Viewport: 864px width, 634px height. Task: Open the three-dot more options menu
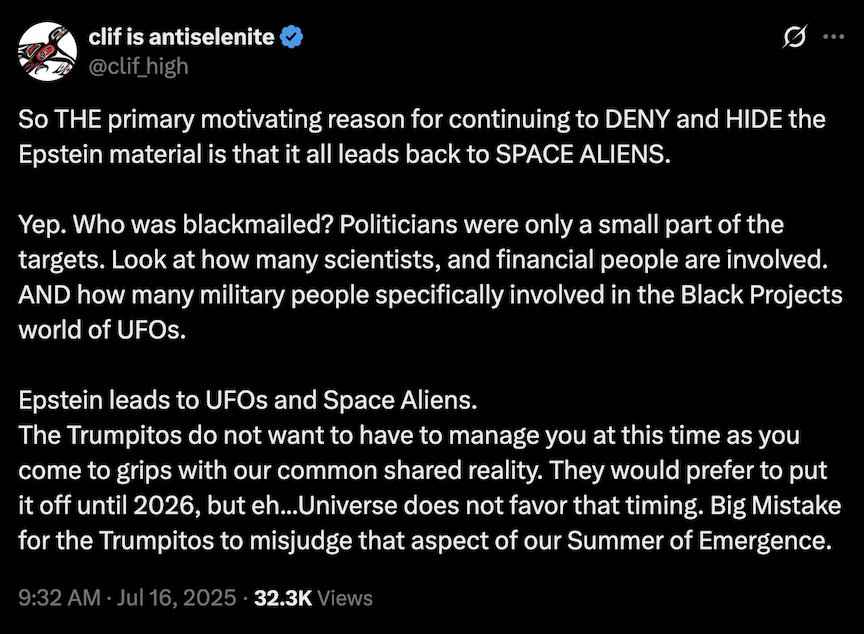(833, 38)
